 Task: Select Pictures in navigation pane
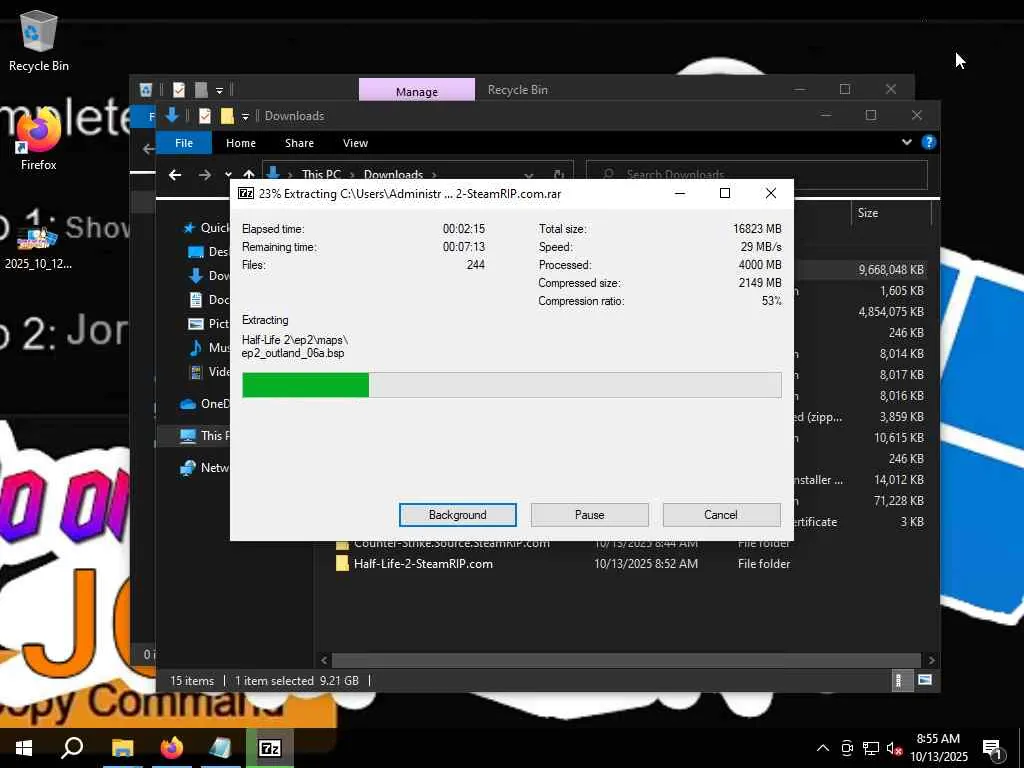pos(209,323)
